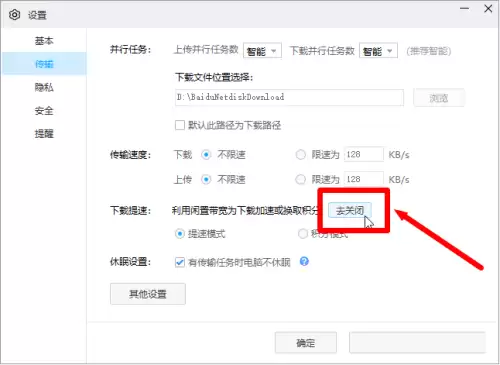The height and width of the screenshot is (365, 500).
Task: Click the blank button next to 确定
Action: (x=417, y=342)
